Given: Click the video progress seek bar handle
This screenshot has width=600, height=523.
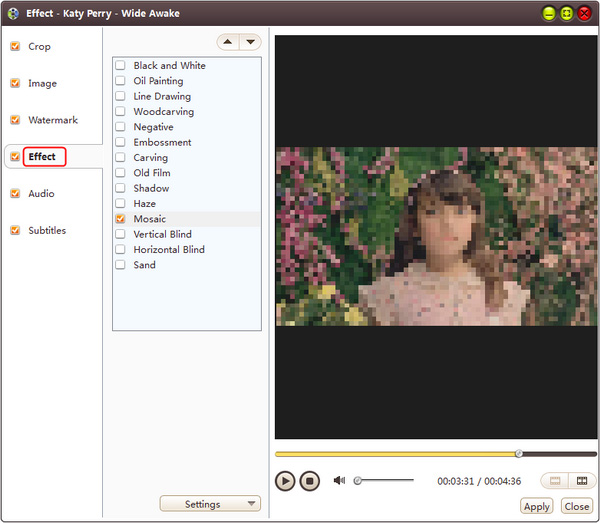Looking at the screenshot, I should point(518,453).
